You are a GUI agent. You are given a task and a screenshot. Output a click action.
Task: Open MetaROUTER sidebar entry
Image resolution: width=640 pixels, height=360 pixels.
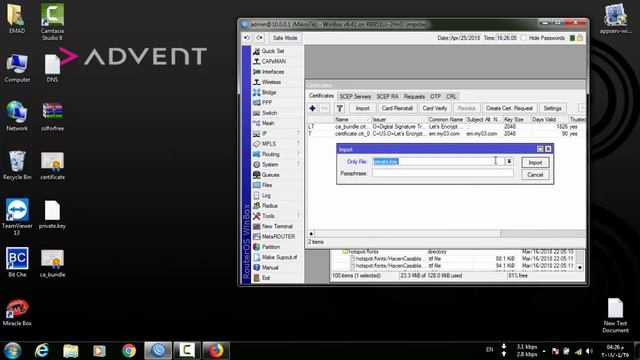point(278,236)
